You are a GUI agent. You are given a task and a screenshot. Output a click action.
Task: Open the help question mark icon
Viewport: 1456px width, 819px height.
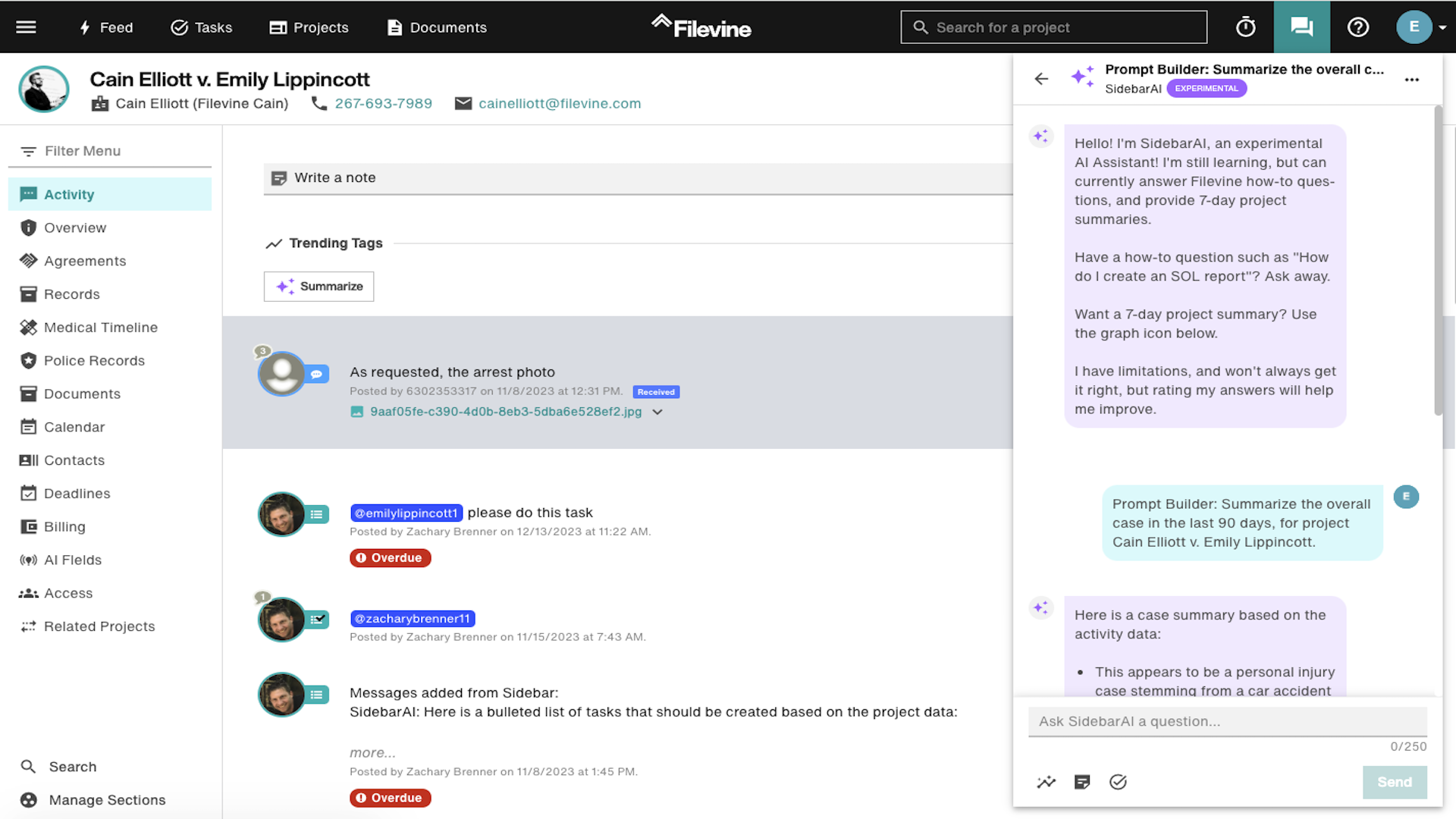pos(1358,27)
